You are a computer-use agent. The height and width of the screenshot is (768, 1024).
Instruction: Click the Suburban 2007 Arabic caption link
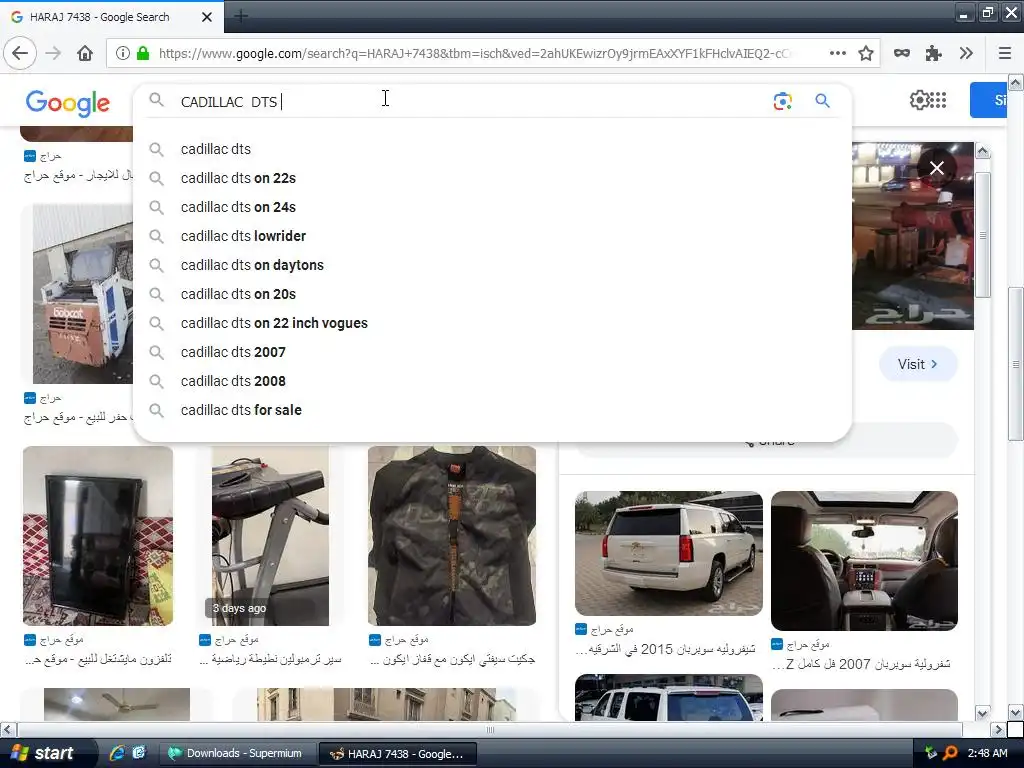861,664
